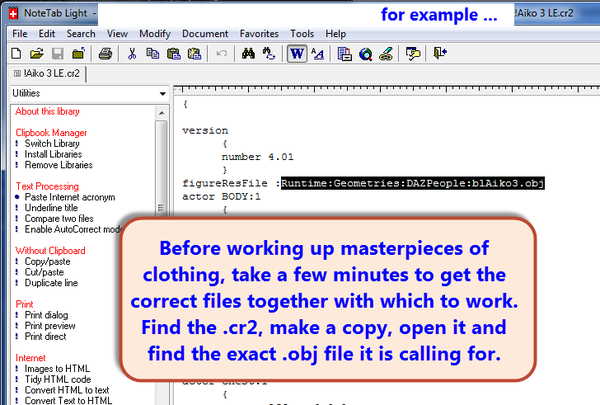Click the 'actor BODY:1' line in editor
This screenshot has height=405, width=600.
click(x=222, y=197)
